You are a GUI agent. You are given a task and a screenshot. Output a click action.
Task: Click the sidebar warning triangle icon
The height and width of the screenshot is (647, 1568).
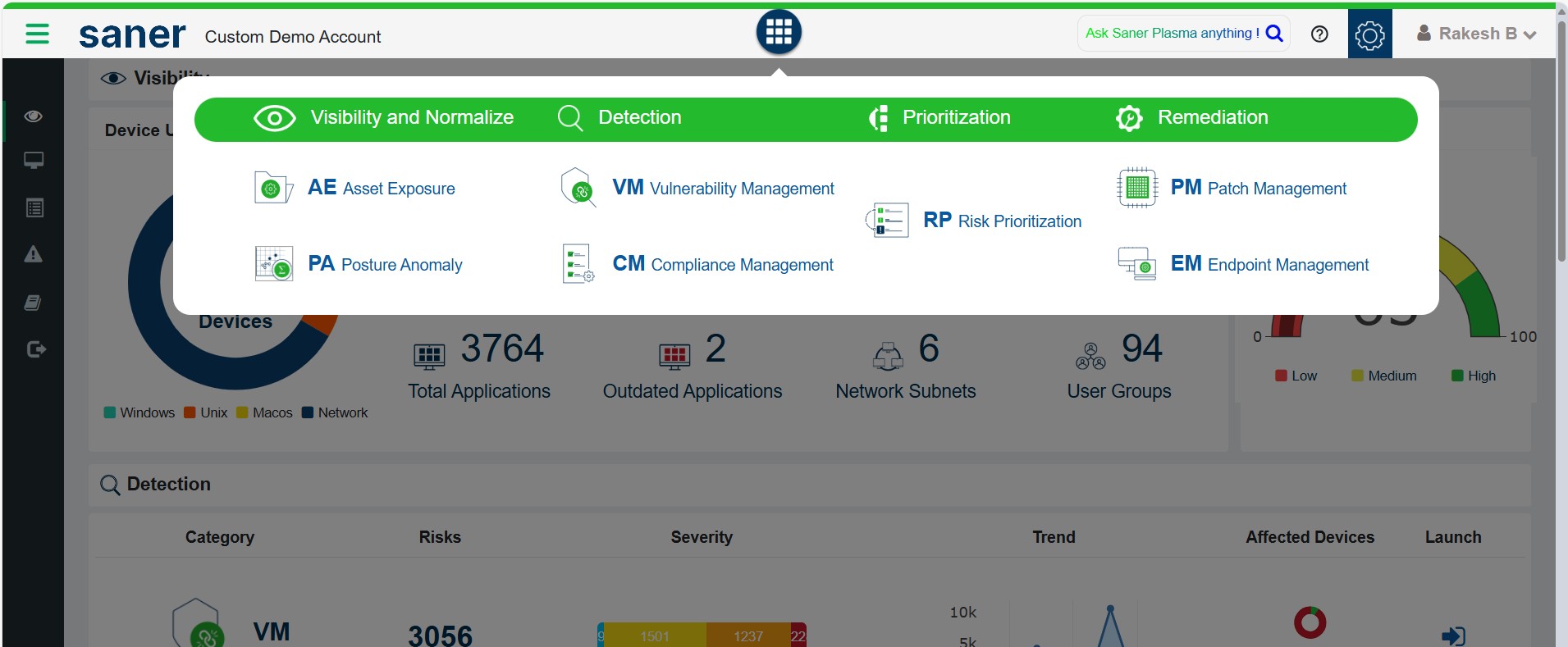point(34,254)
